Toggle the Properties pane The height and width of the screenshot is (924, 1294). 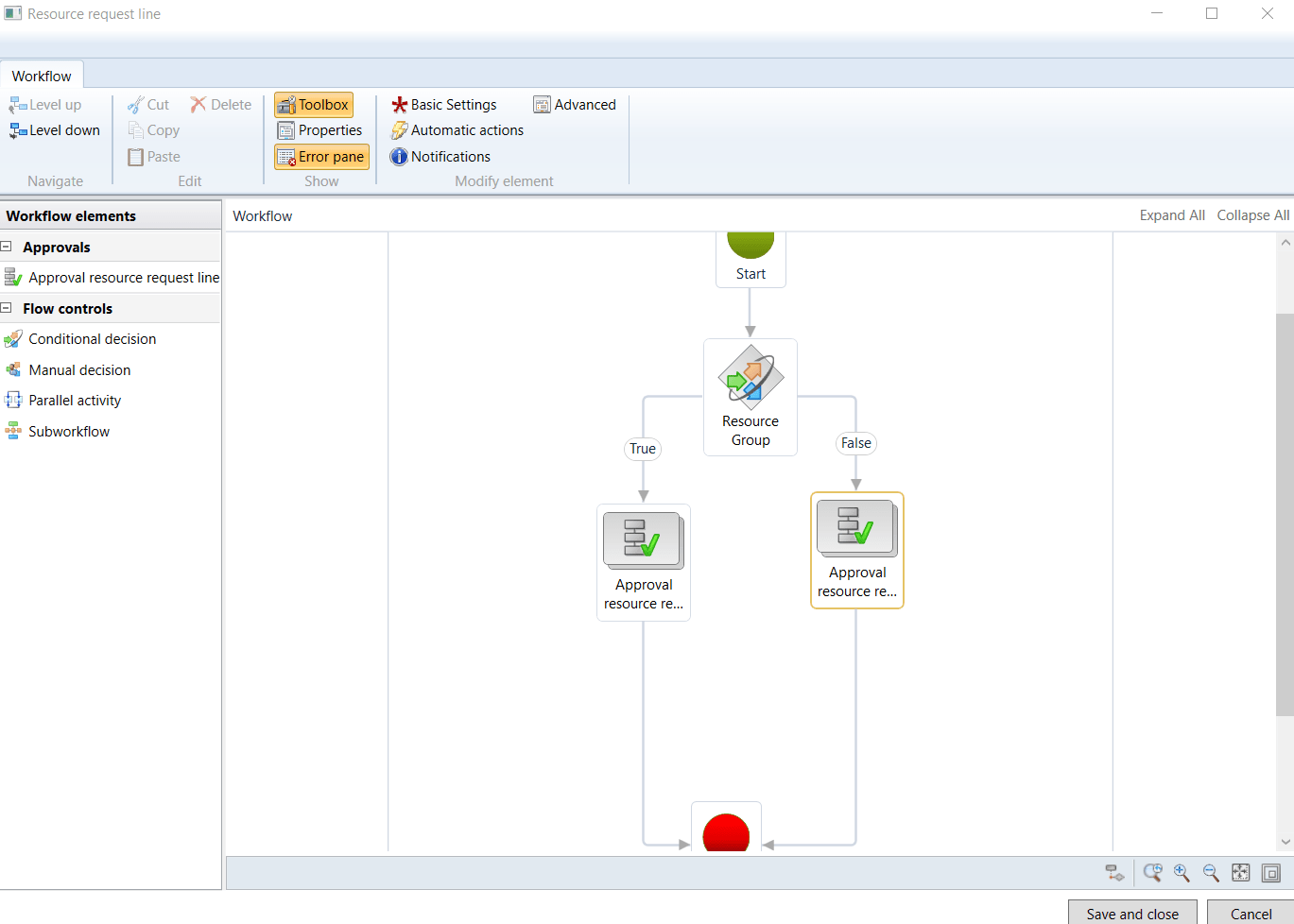(320, 130)
